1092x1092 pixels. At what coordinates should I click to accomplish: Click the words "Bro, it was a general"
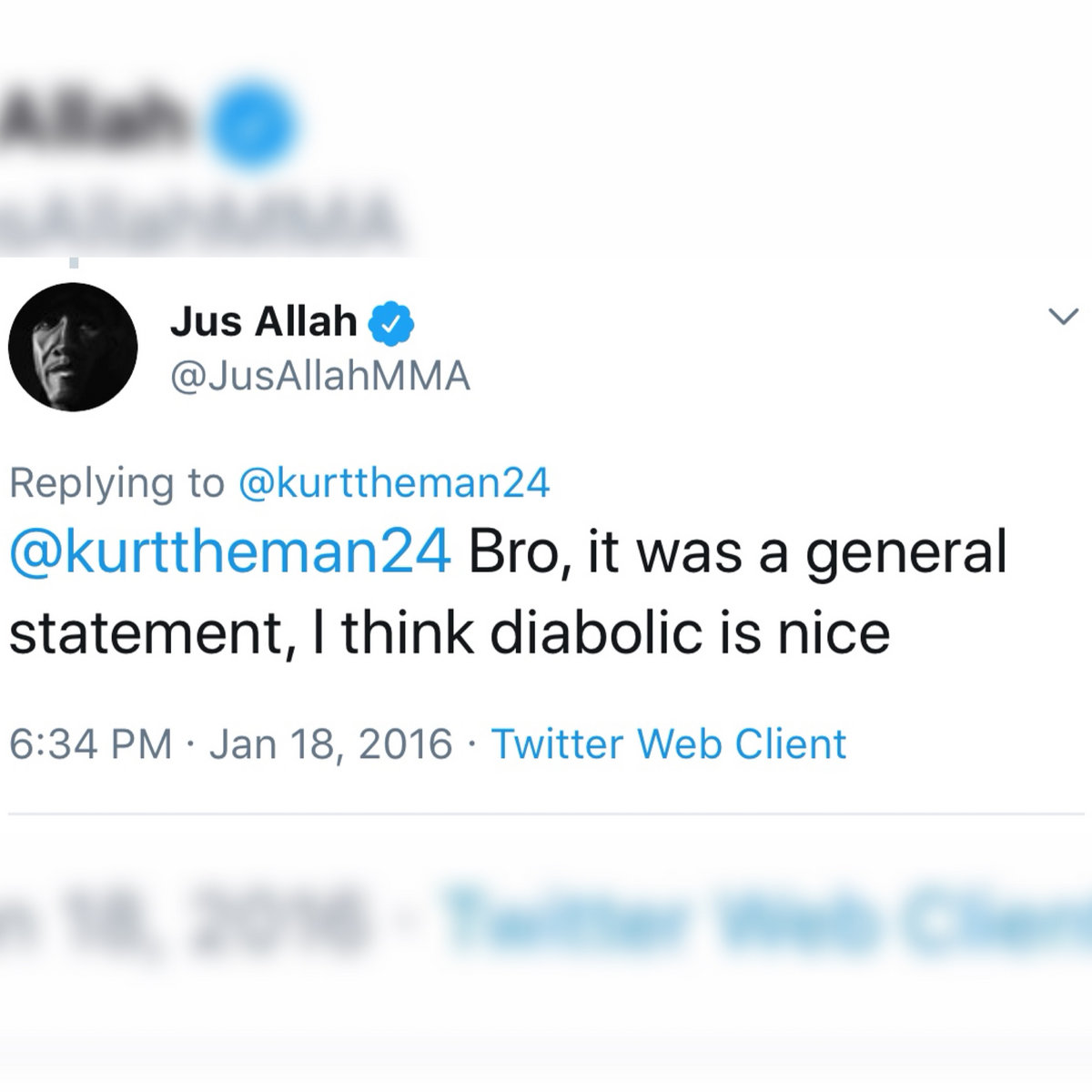737,552
